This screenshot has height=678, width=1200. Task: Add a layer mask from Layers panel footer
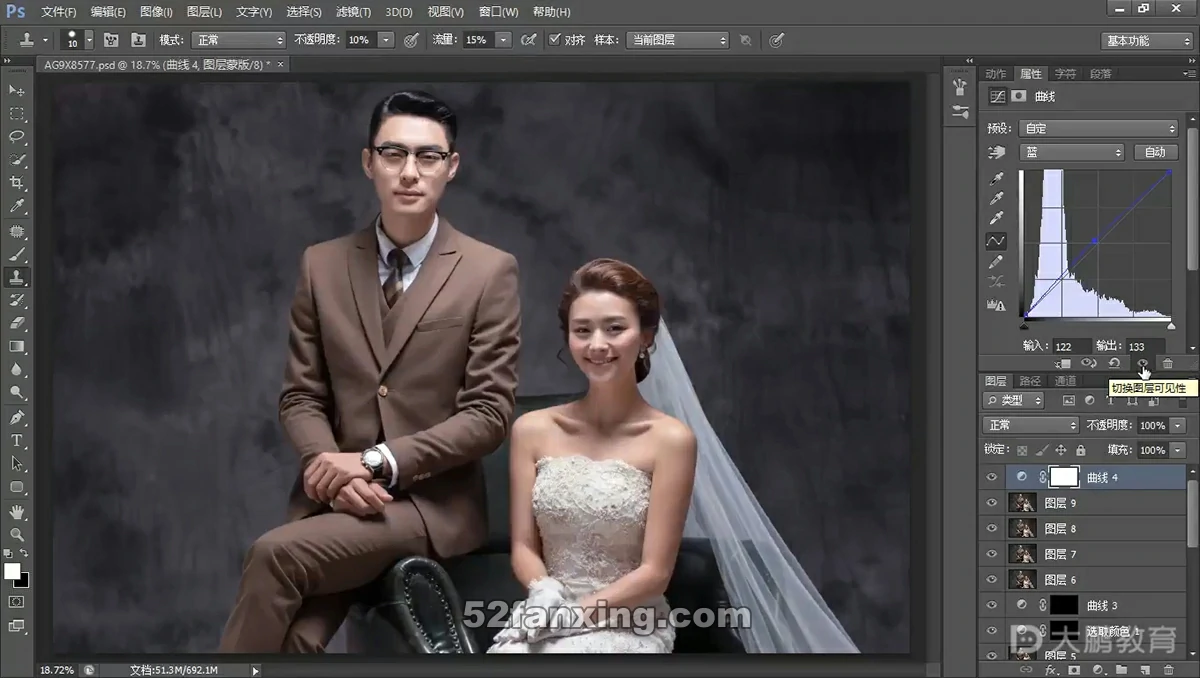point(1074,669)
